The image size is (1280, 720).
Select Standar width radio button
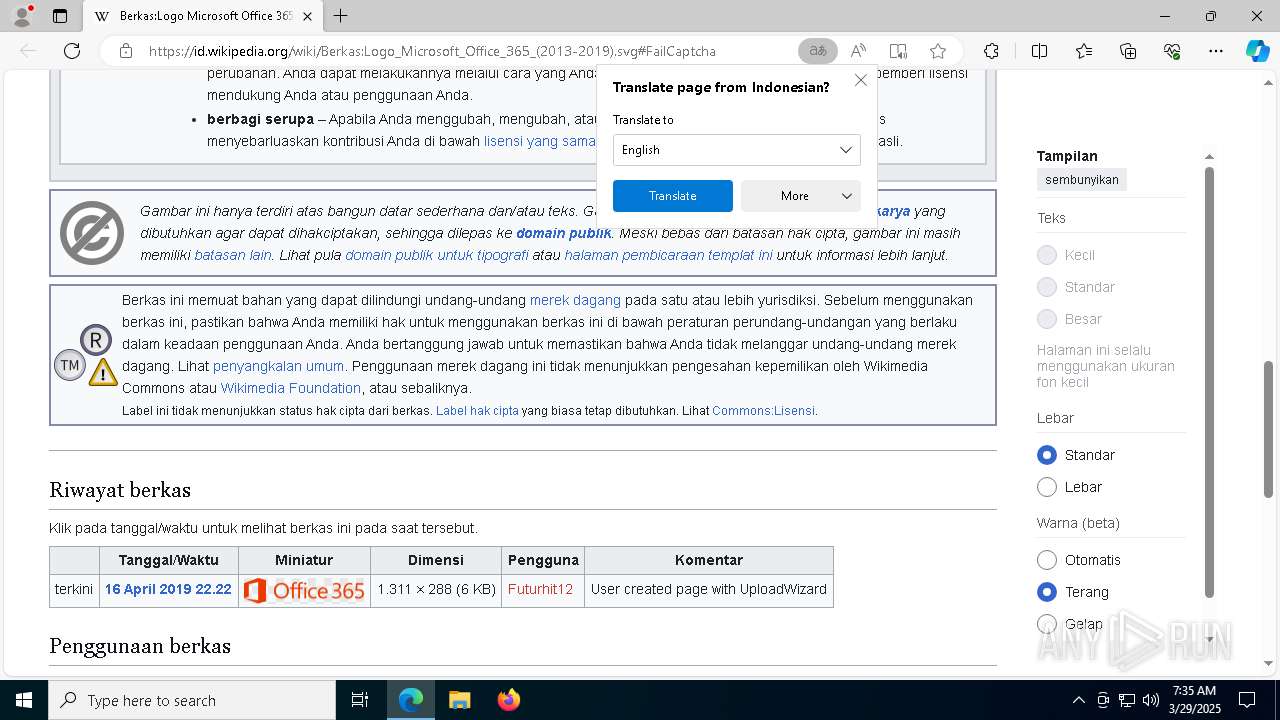pos(1047,455)
